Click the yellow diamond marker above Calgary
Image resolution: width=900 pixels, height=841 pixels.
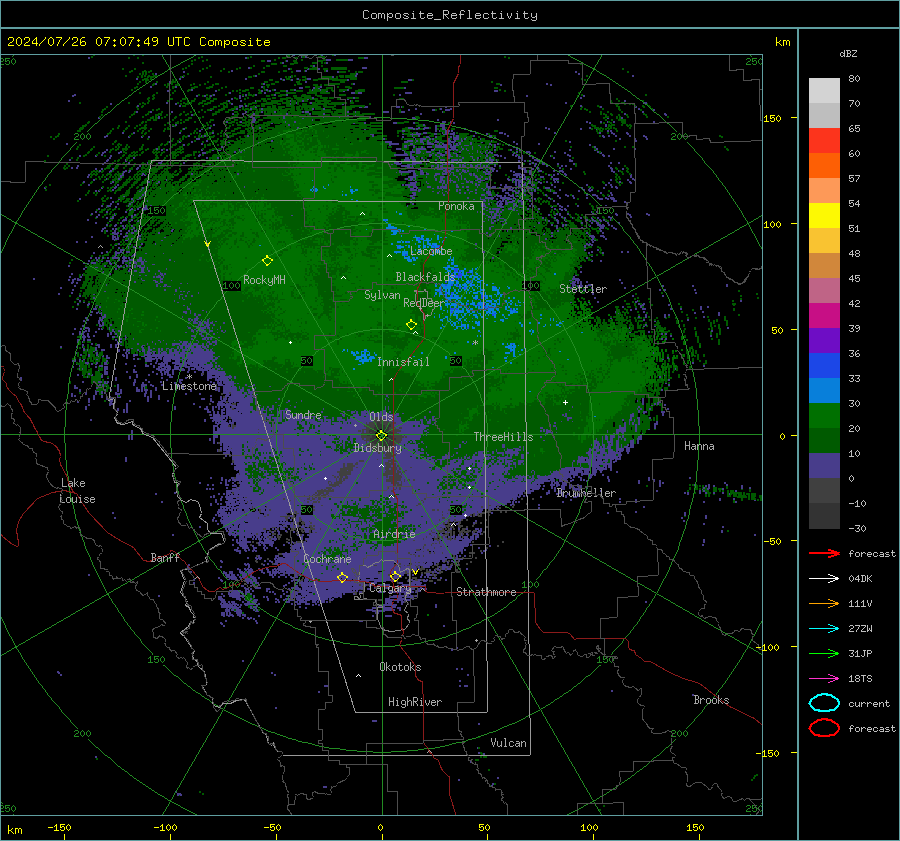pyautogui.click(x=395, y=576)
